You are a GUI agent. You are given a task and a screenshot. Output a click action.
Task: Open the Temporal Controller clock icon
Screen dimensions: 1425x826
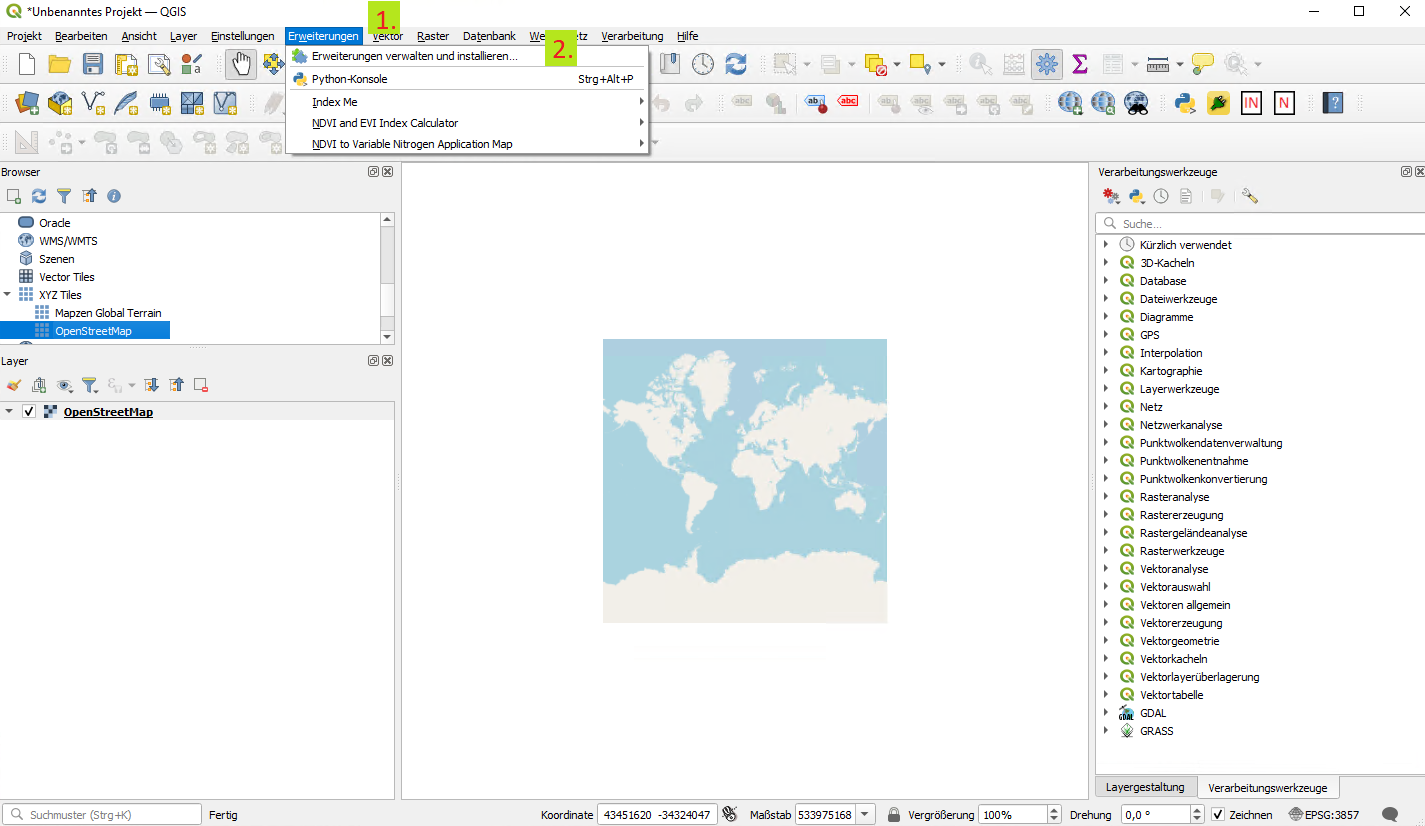(x=703, y=64)
